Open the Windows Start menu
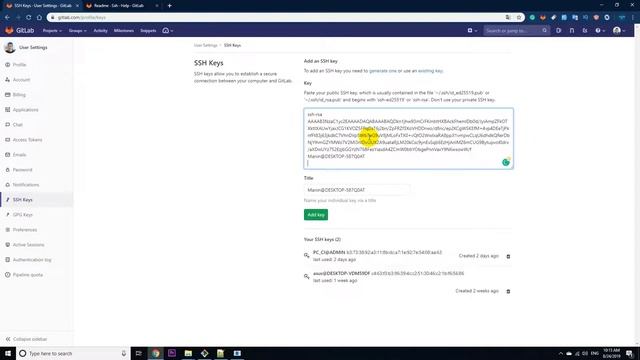The width and height of the screenshot is (640, 360). point(8,353)
